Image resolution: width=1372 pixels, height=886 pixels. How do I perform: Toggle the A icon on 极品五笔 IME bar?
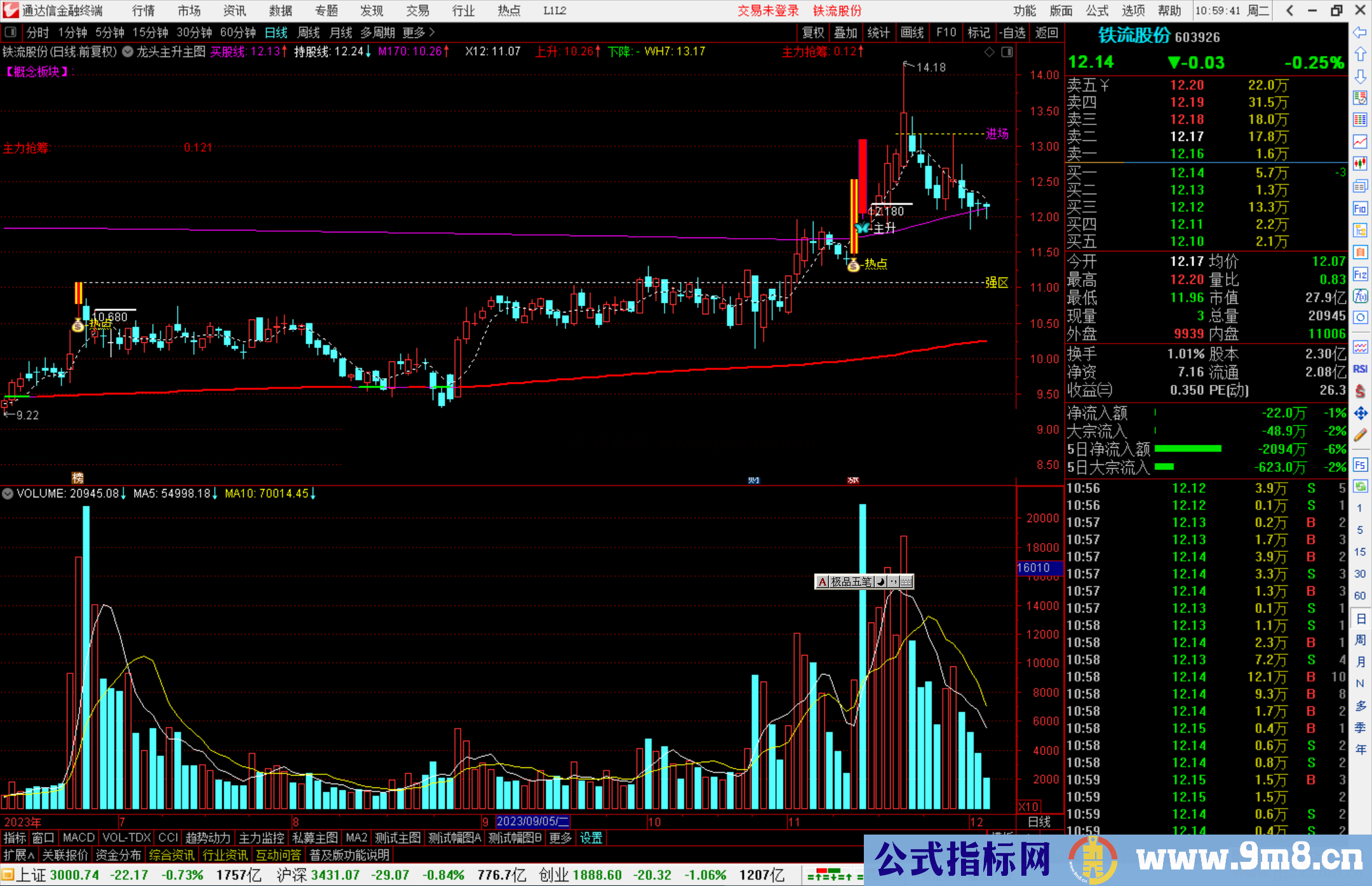click(x=823, y=582)
